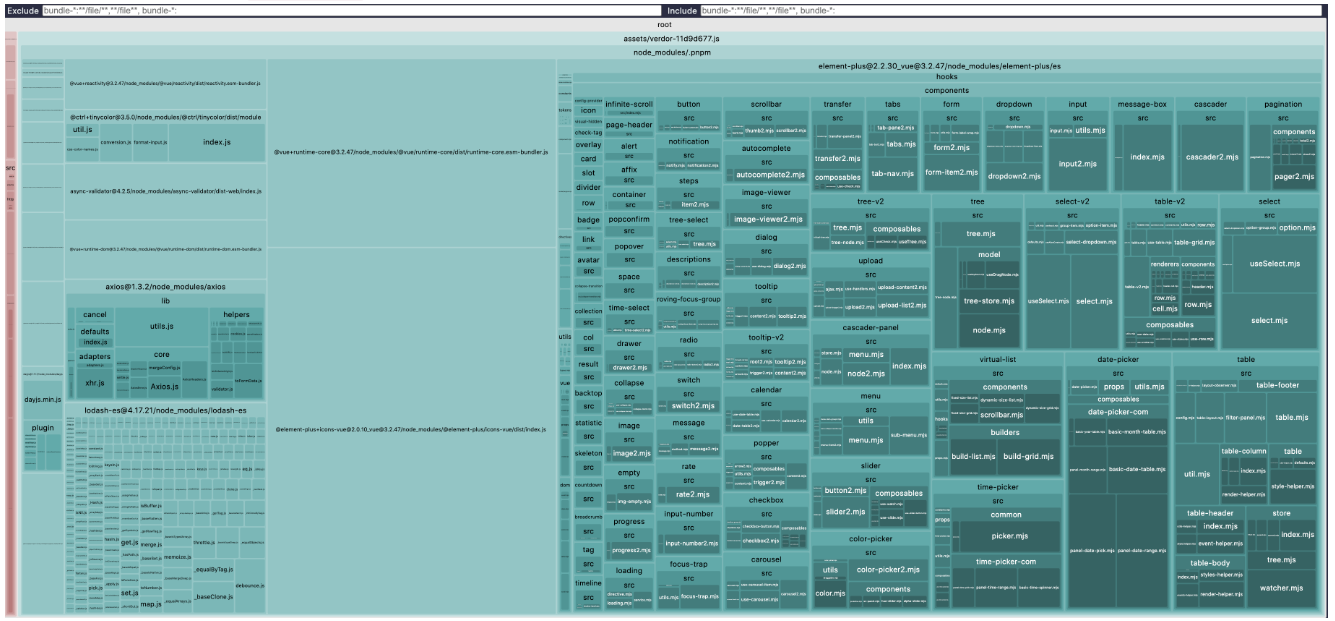Image resolution: width=1335 pixels, height=621 pixels.
Task: Select the axios lib header
Action: point(166,300)
